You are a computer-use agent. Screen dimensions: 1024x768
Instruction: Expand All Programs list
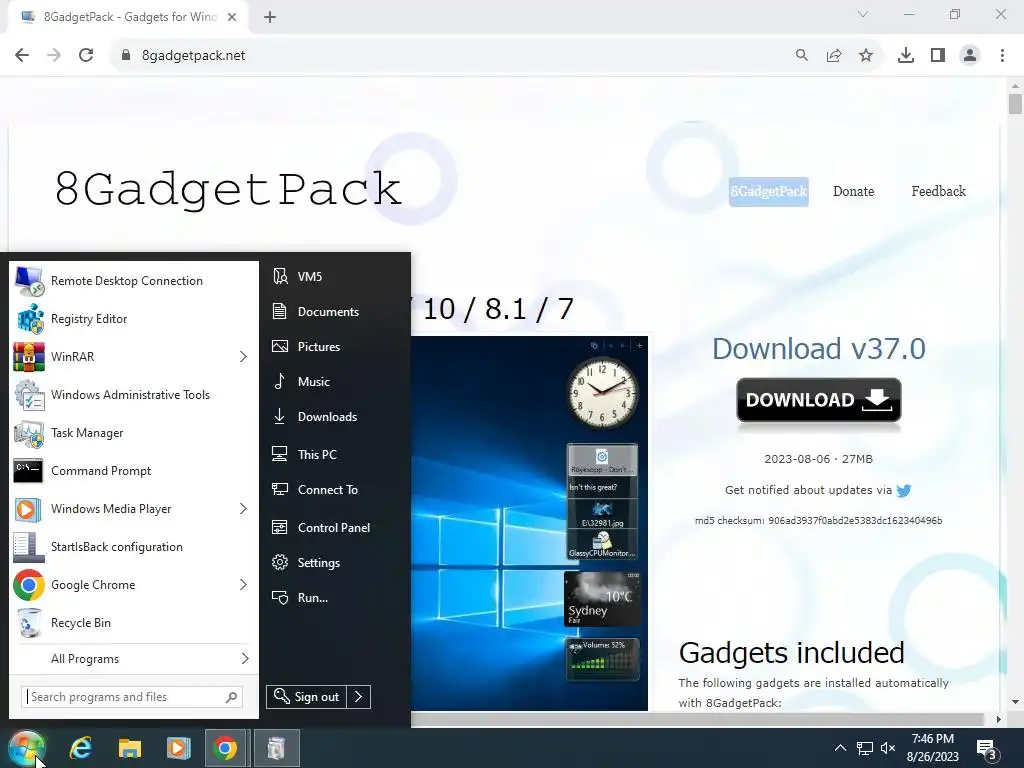[x=134, y=658]
